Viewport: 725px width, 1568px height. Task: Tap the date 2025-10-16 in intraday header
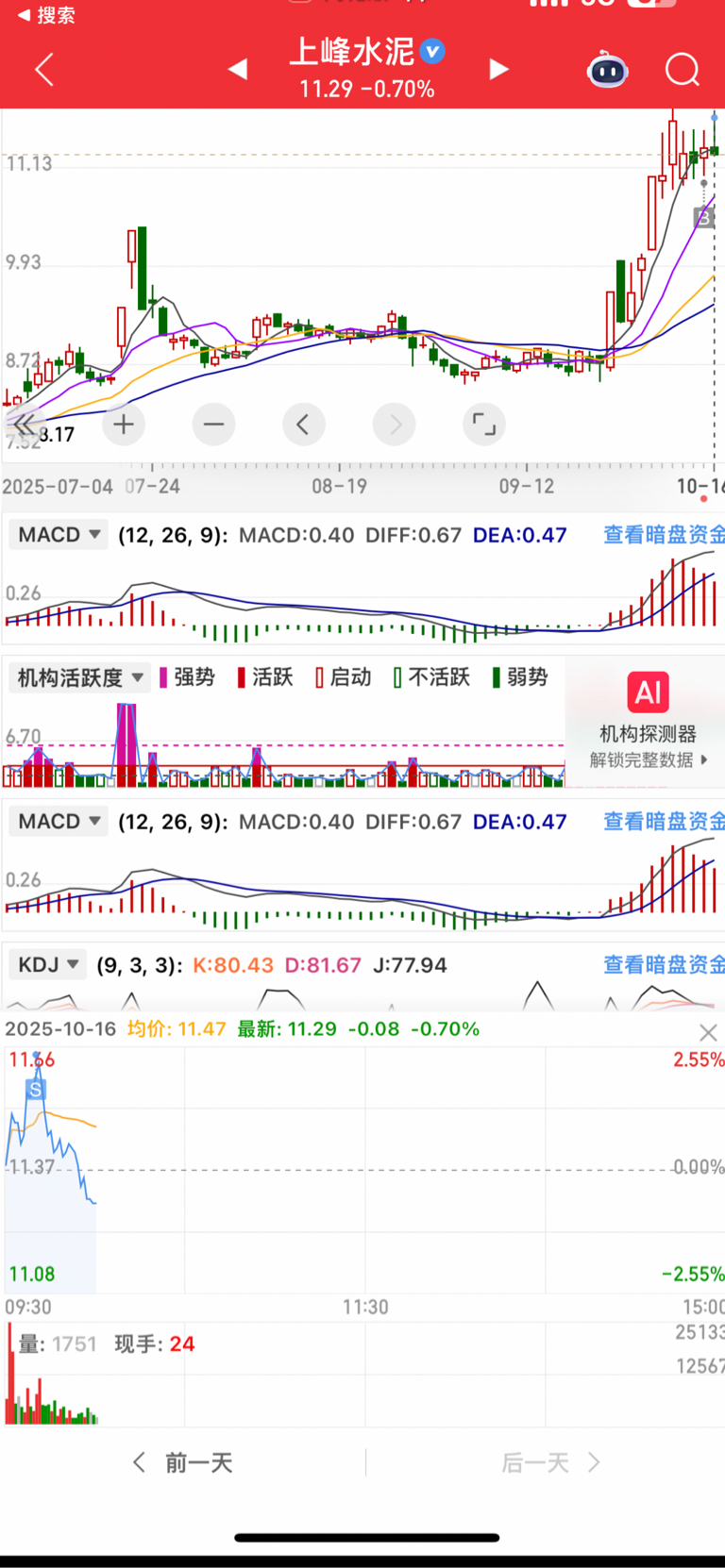pos(60,1028)
